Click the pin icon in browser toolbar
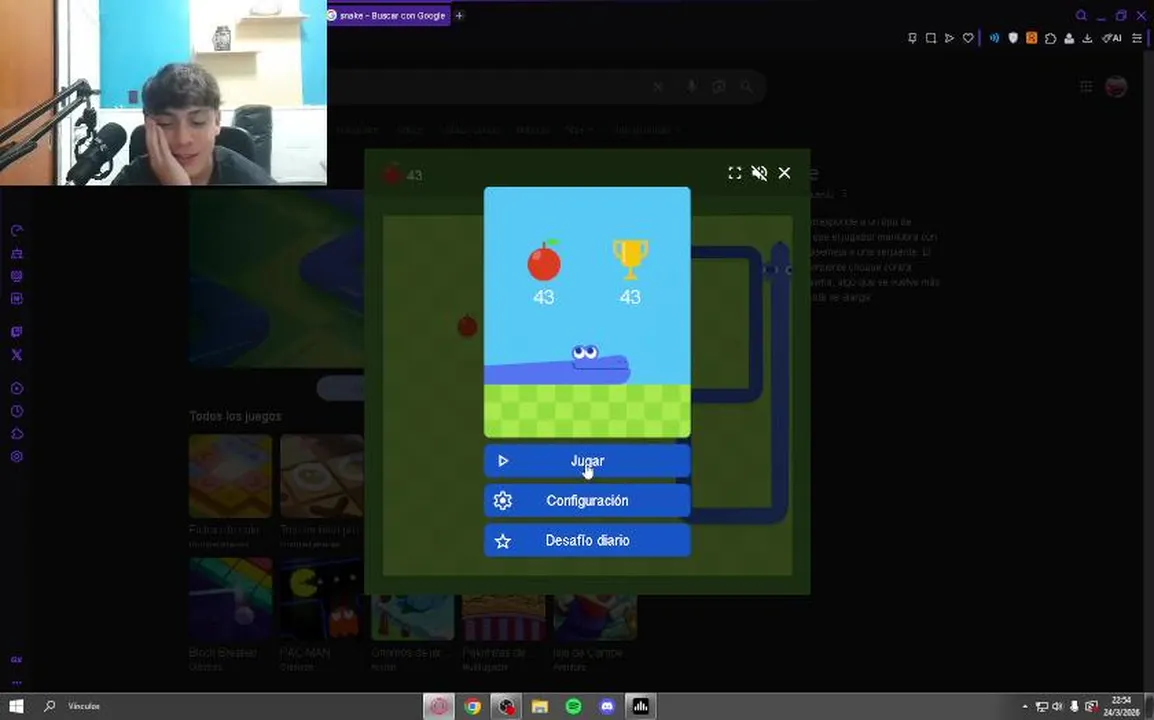The width and height of the screenshot is (1154, 720). [x=912, y=38]
